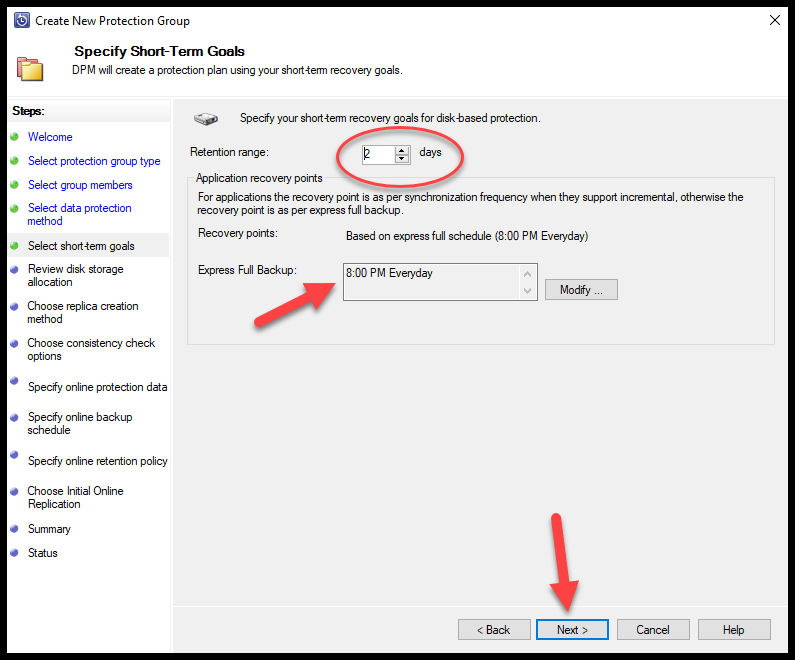Open the Select group members step
The image size is (795, 660).
point(80,185)
